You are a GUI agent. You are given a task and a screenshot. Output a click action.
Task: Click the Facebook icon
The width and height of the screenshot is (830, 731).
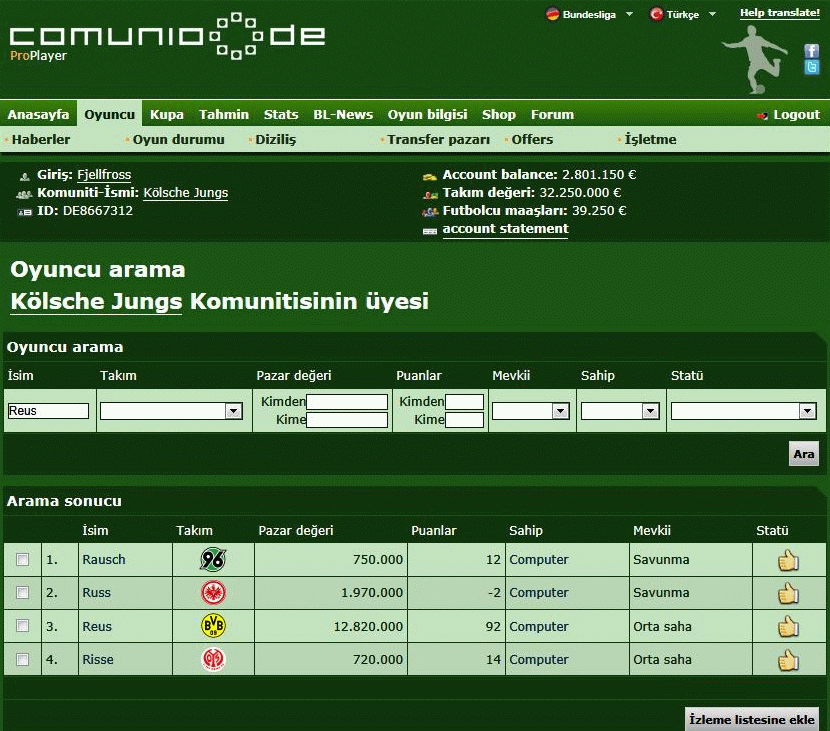point(812,51)
